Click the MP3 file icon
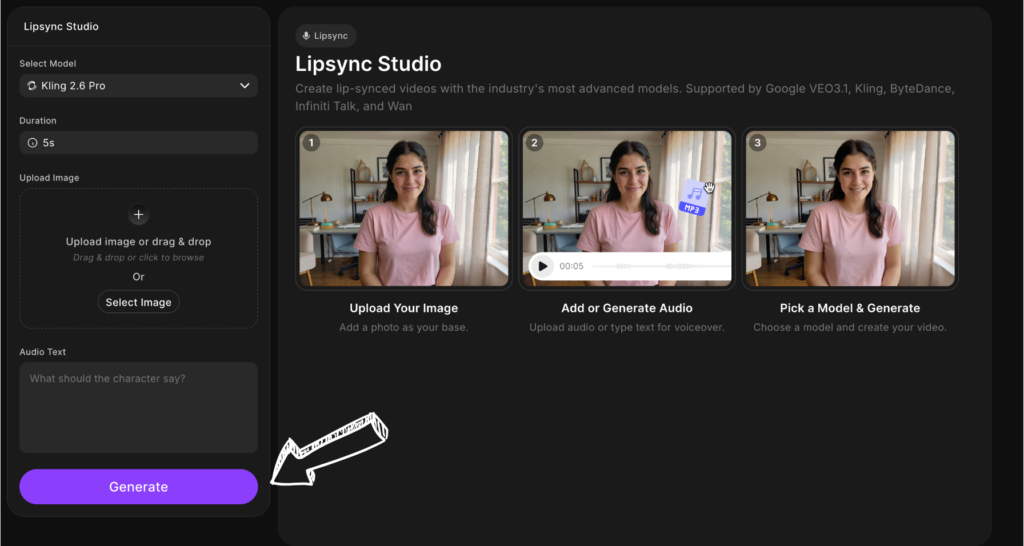1024x546 pixels. coord(692,198)
